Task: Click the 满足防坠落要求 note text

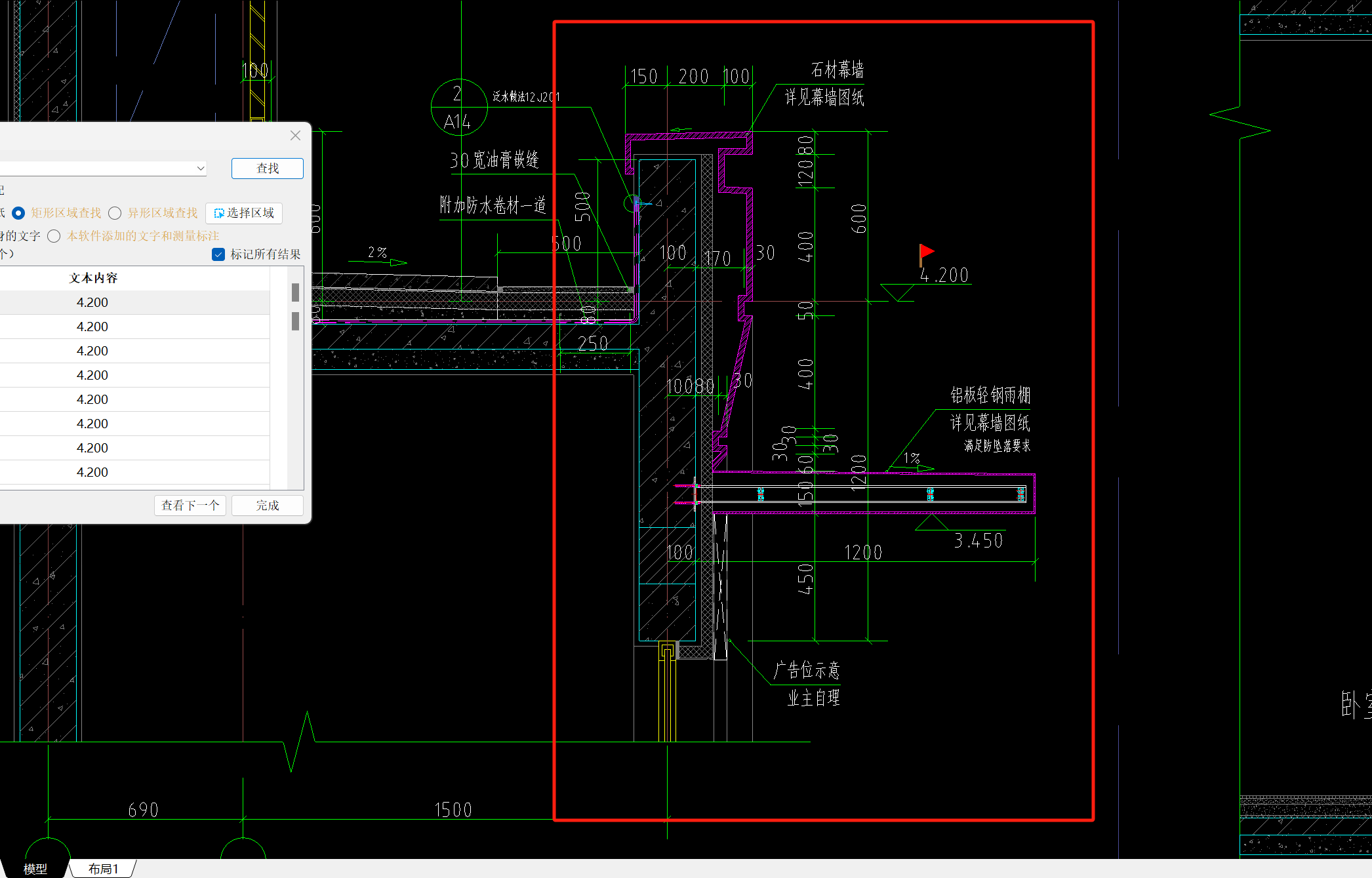Action: (997, 446)
